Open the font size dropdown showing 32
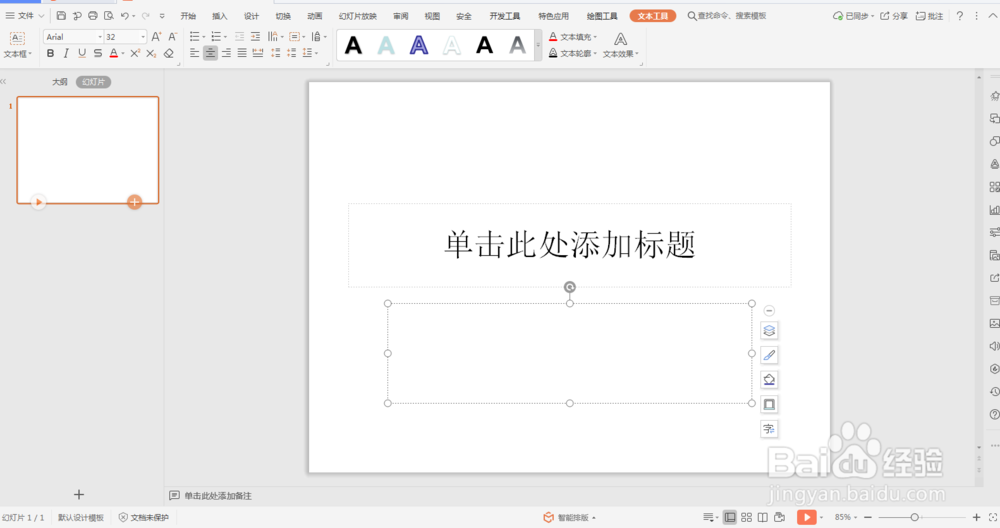Screen dimensions: 1000x528 point(143,37)
